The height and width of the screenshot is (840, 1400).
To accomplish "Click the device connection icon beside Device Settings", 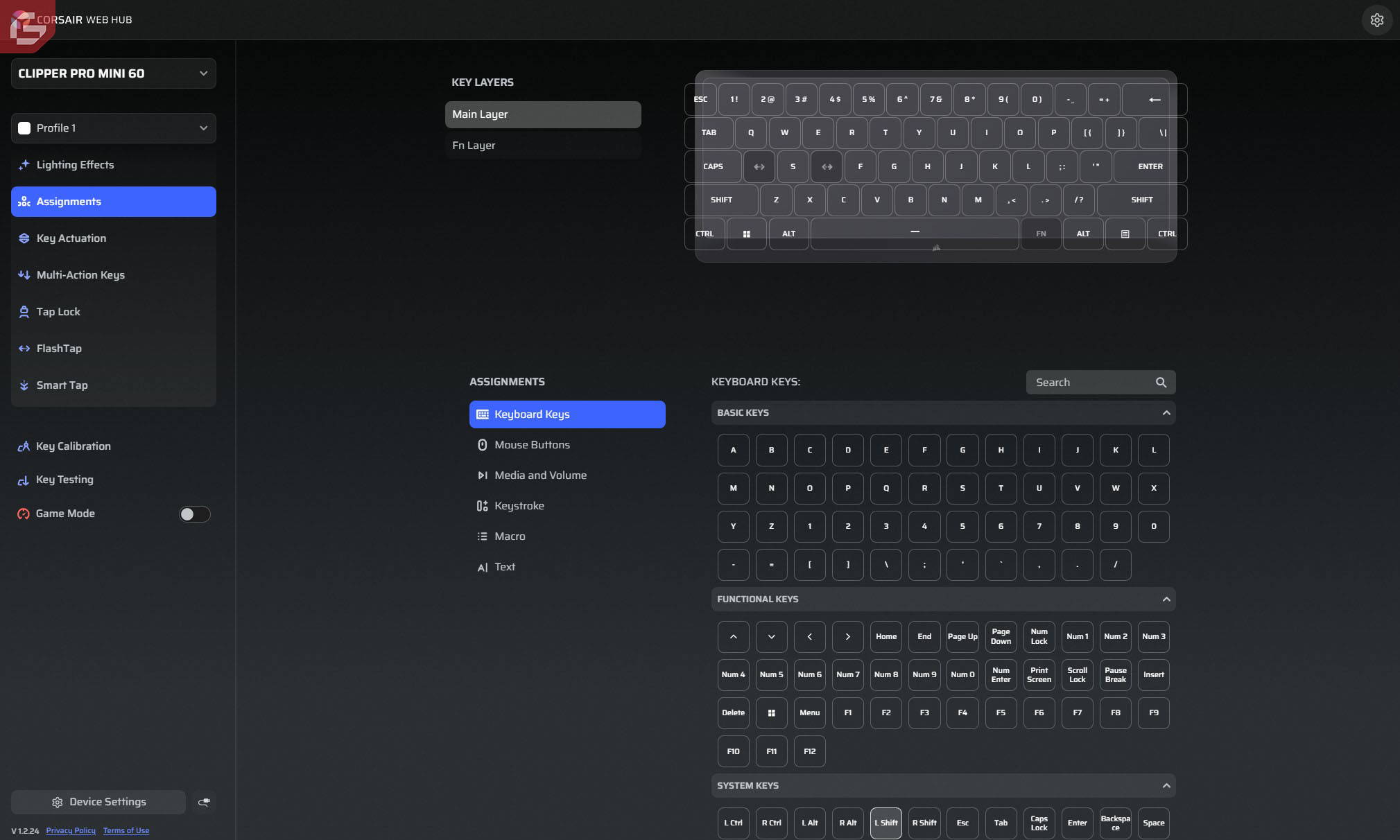I will [204, 802].
